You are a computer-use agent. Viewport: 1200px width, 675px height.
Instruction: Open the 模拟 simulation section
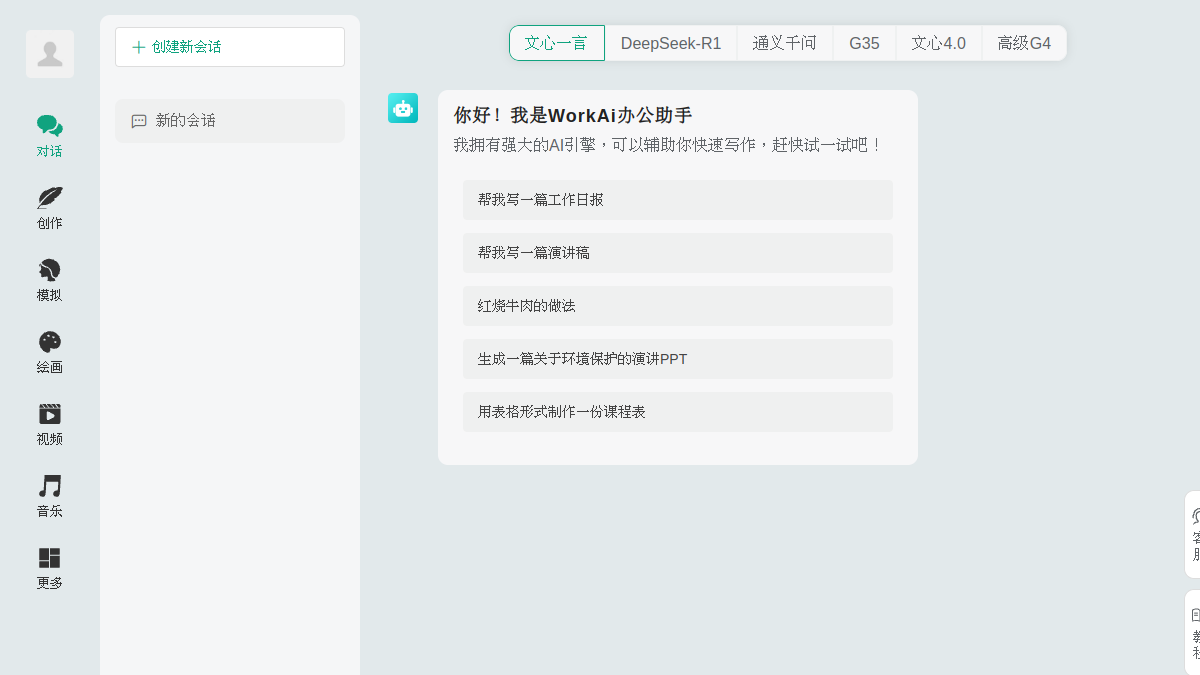click(x=50, y=281)
